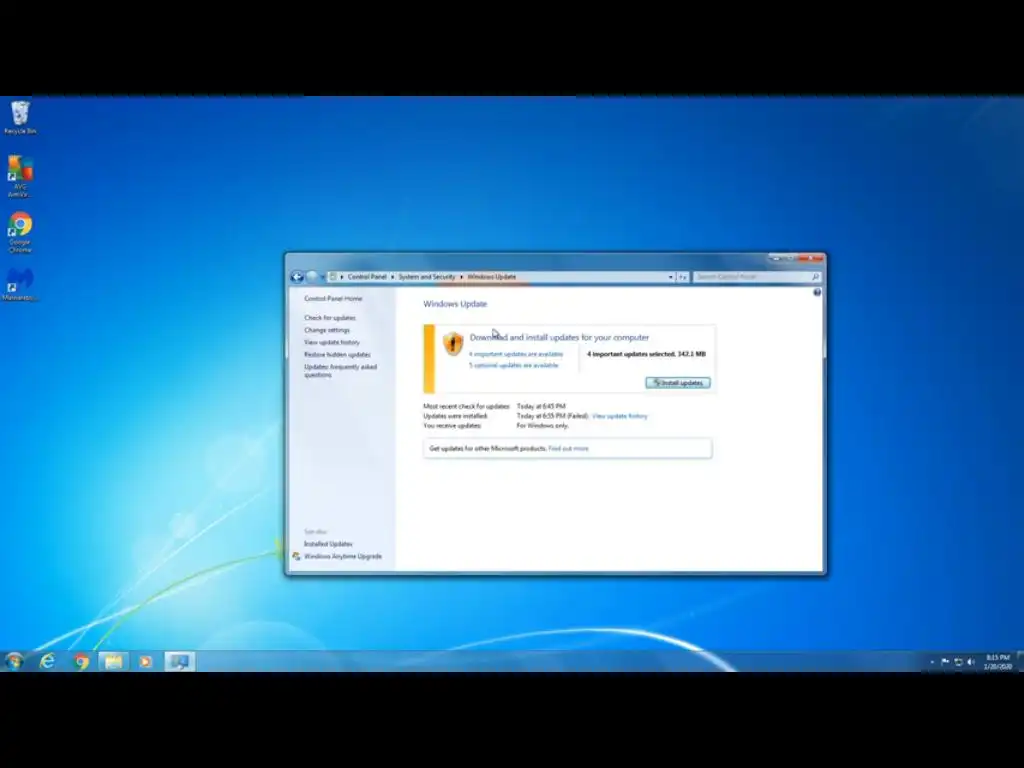Click the Windows Anytime Upgrade icon
Viewport: 1024px width, 768px height.
pyautogui.click(x=296, y=556)
